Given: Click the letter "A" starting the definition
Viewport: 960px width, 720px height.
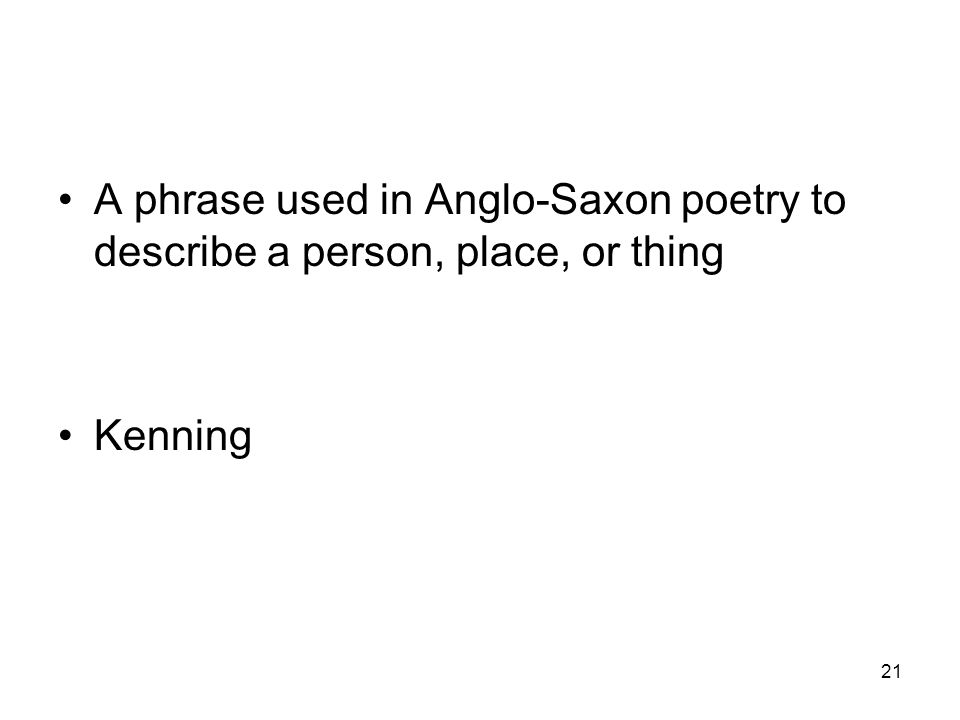Looking at the screenshot, I should point(108,200).
